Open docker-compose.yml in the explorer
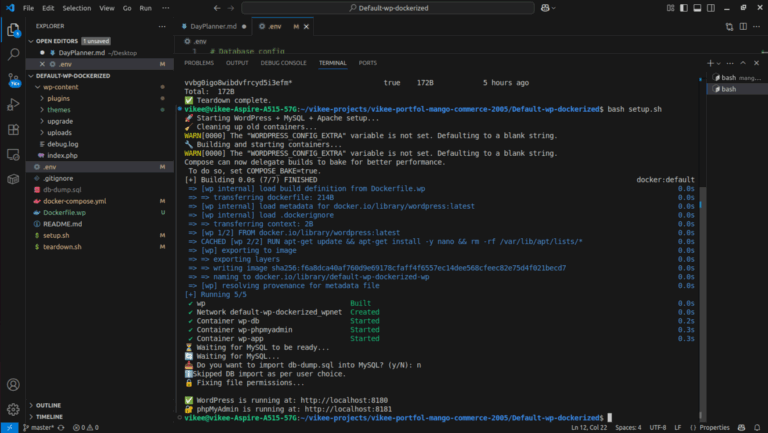 pyautogui.click(x=74, y=201)
